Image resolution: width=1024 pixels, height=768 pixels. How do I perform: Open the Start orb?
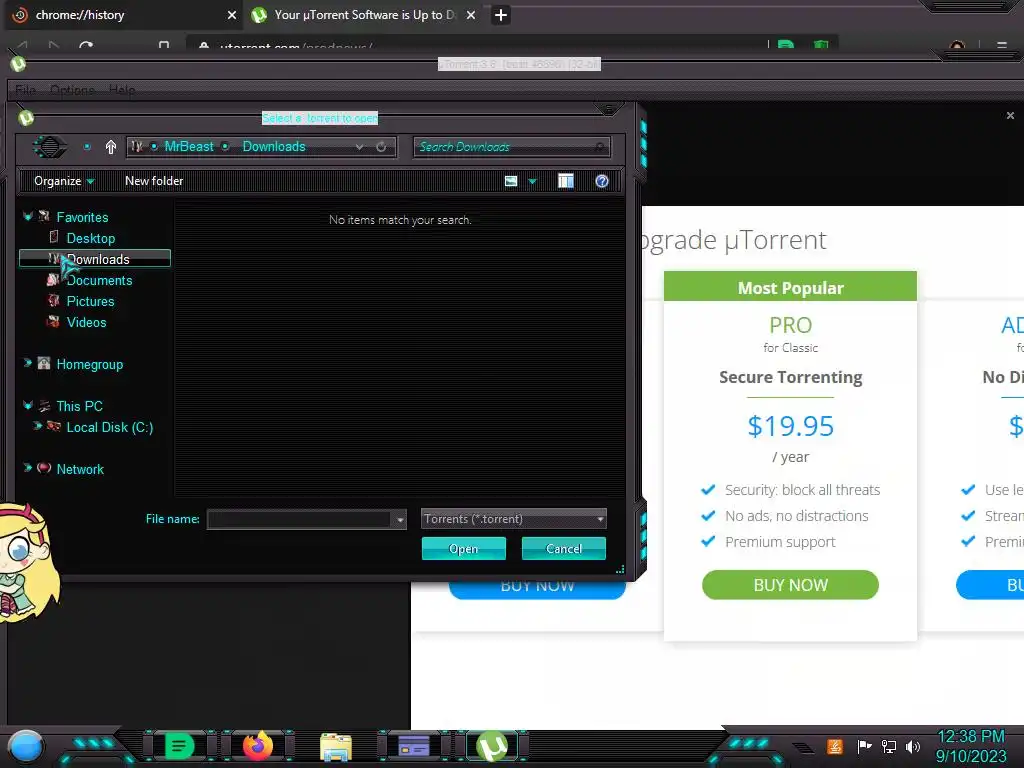click(x=26, y=746)
